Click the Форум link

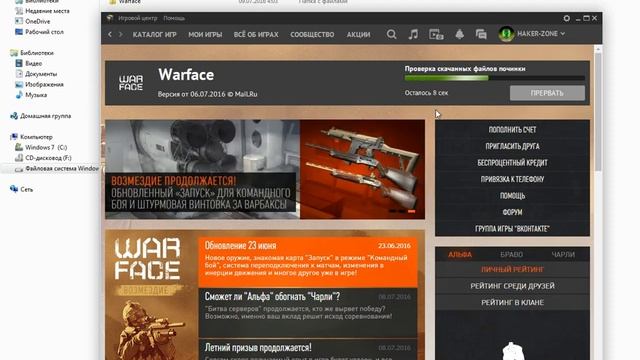pyautogui.click(x=512, y=212)
